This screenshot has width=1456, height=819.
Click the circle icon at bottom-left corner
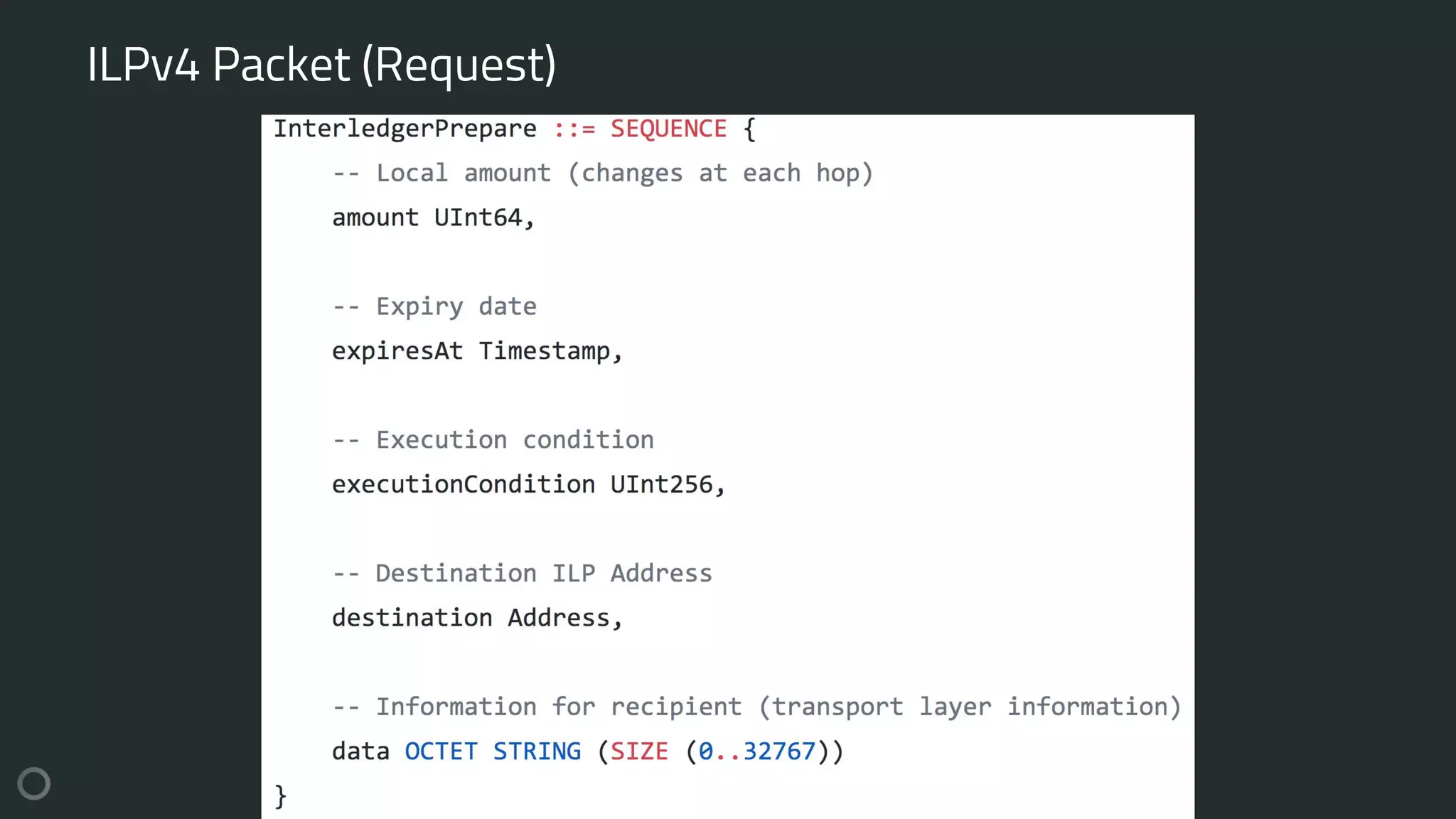pyautogui.click(x=33, y=783)
